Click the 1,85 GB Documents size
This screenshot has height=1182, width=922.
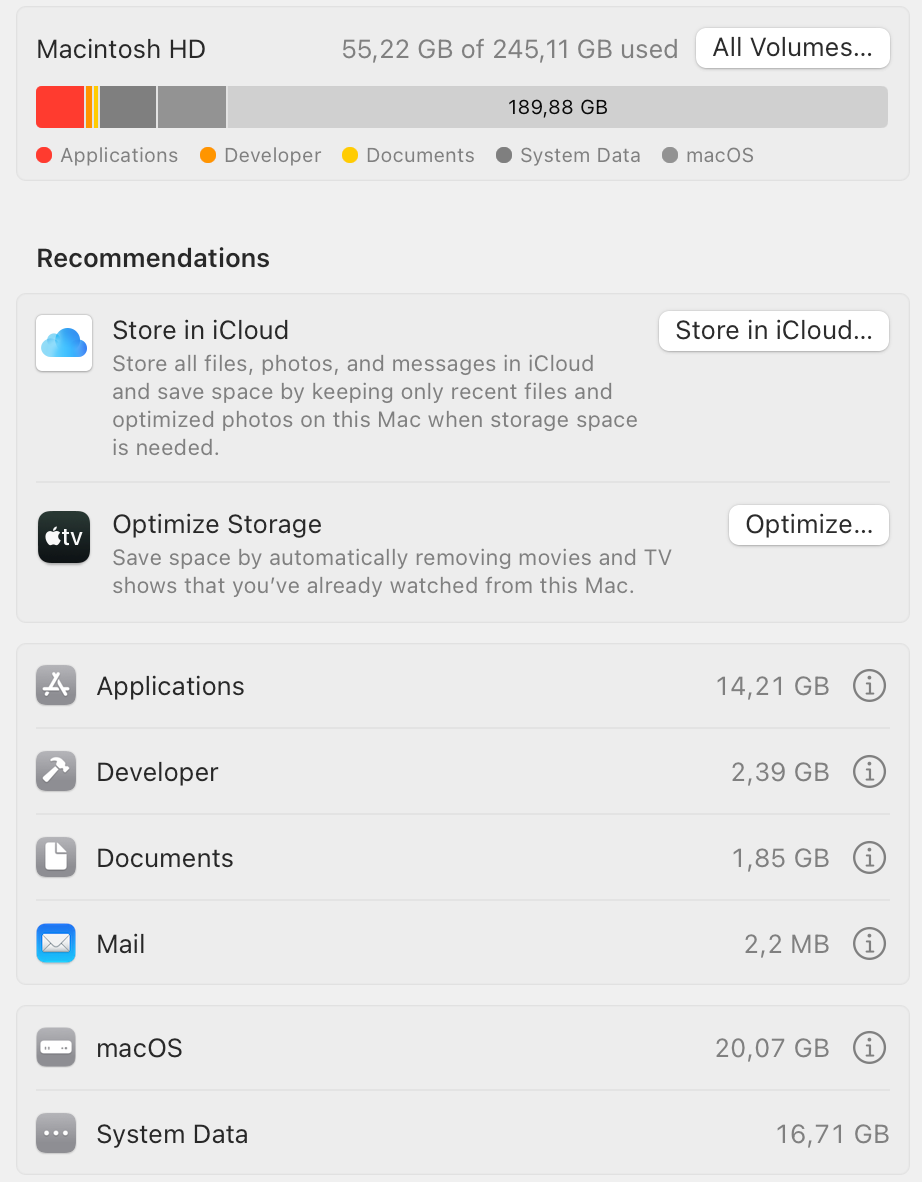pos(781,859)
